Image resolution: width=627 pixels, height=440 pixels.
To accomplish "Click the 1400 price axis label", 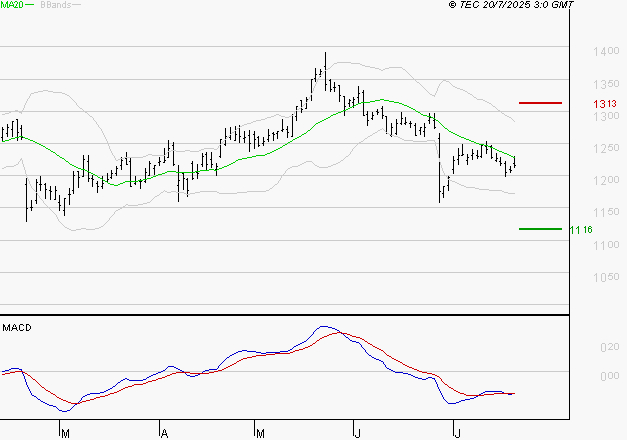I will (x=606, y=52).
